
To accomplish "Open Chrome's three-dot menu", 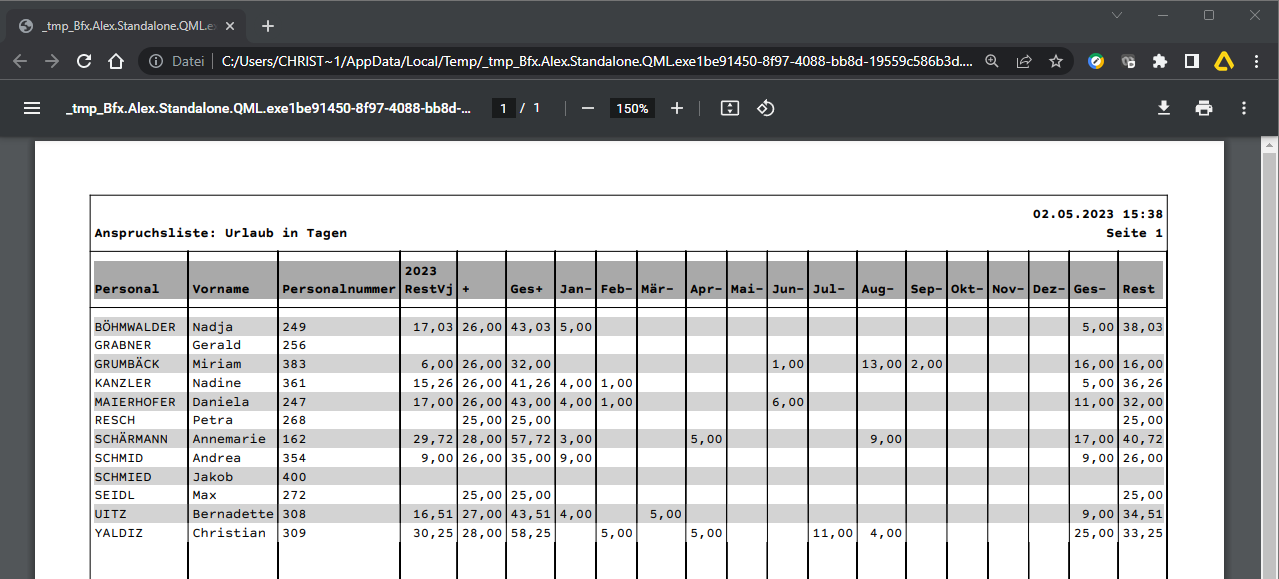I will [x=1256, y=61].
